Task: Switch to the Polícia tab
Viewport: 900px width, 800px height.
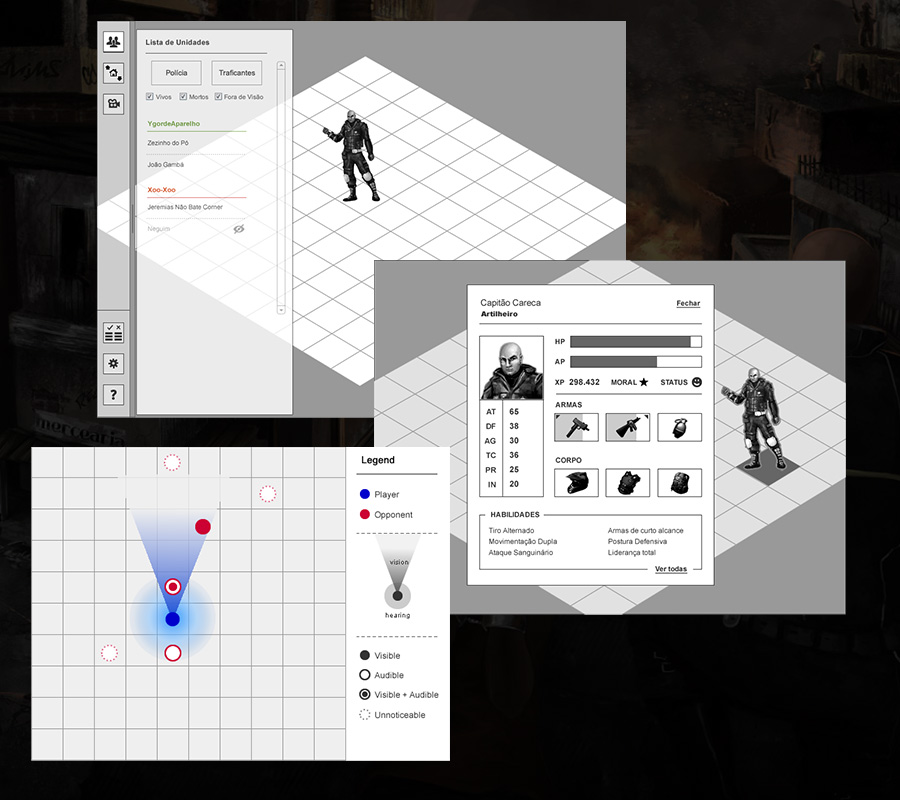Action: tap(176, 73)
